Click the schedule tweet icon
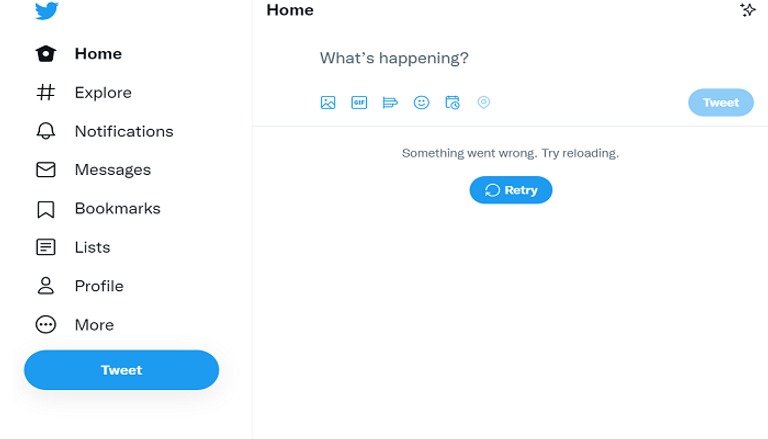This screenshot has height=439, width=768. [x=452, y=102]
